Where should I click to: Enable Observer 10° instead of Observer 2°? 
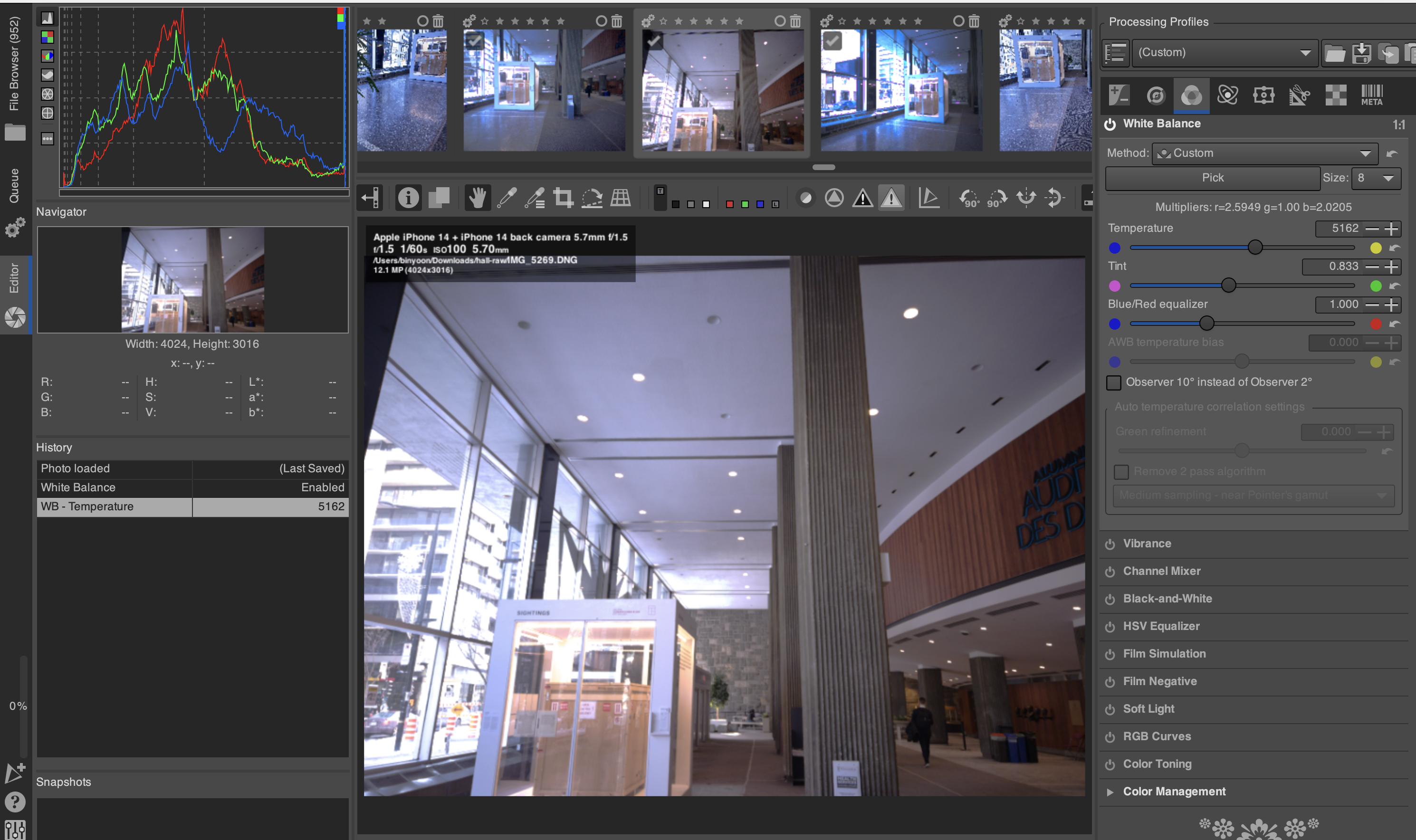click(x=1113, y=382)
